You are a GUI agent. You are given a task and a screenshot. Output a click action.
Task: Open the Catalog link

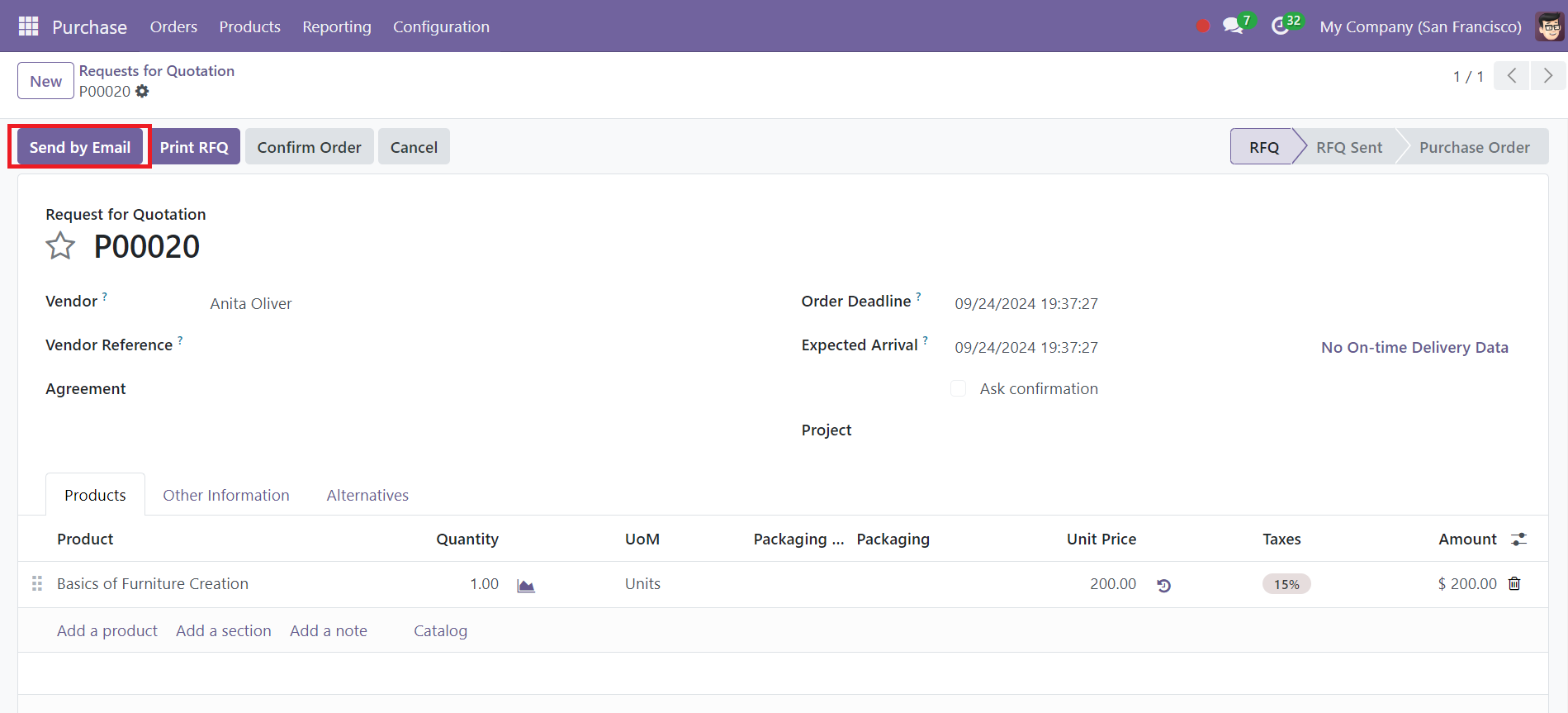coord(440,630)
